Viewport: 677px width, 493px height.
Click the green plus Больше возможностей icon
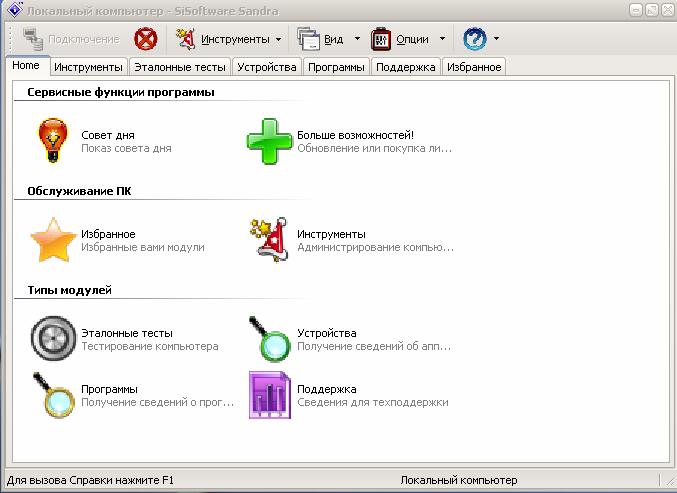pyautogui.click(x=269, y=141)
